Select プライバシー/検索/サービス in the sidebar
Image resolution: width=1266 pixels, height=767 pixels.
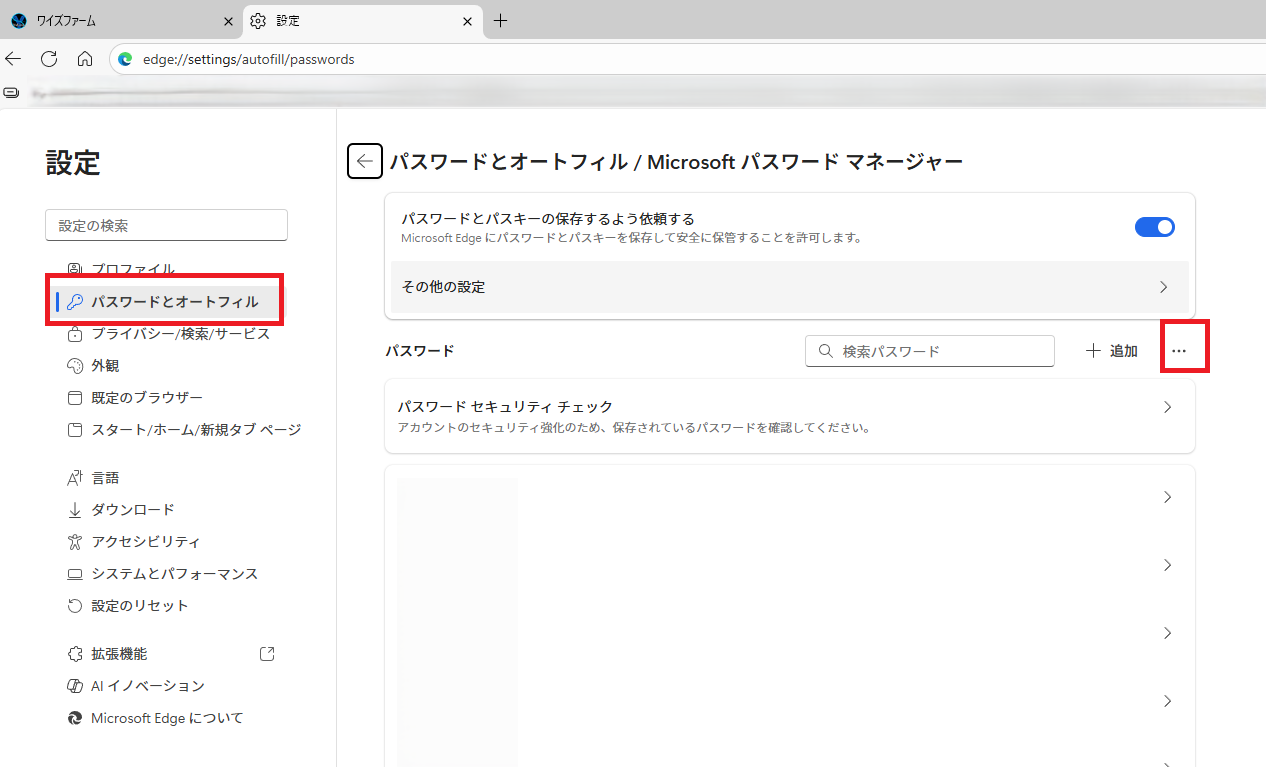(x=180, y=334)
